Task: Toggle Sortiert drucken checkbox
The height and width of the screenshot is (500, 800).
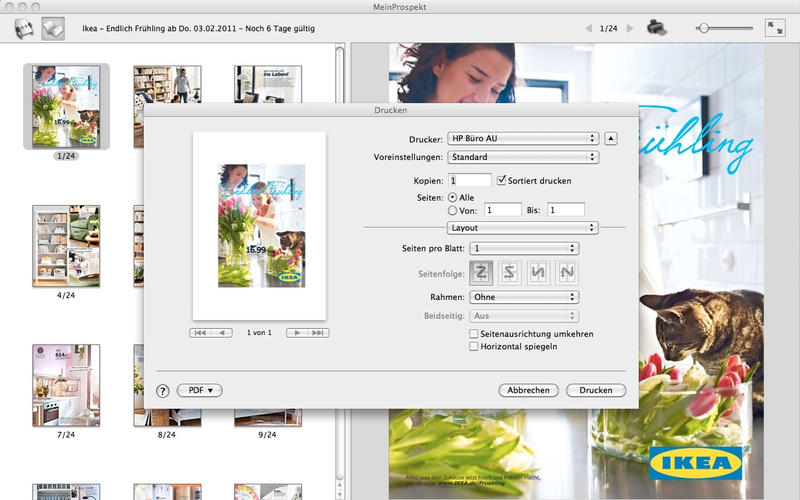Action: pos(502,180)
